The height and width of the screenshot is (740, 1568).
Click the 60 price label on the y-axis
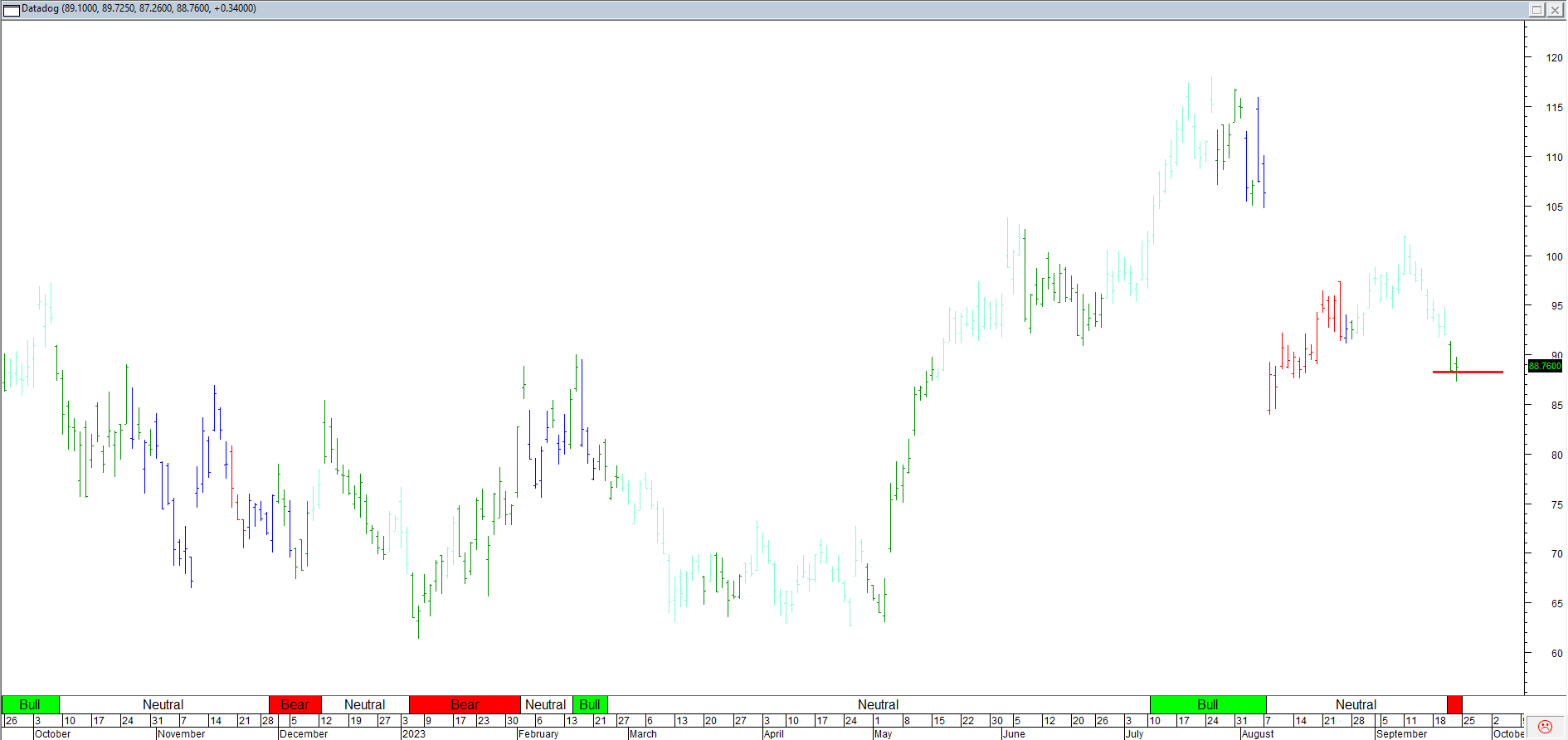[1556, 653]
